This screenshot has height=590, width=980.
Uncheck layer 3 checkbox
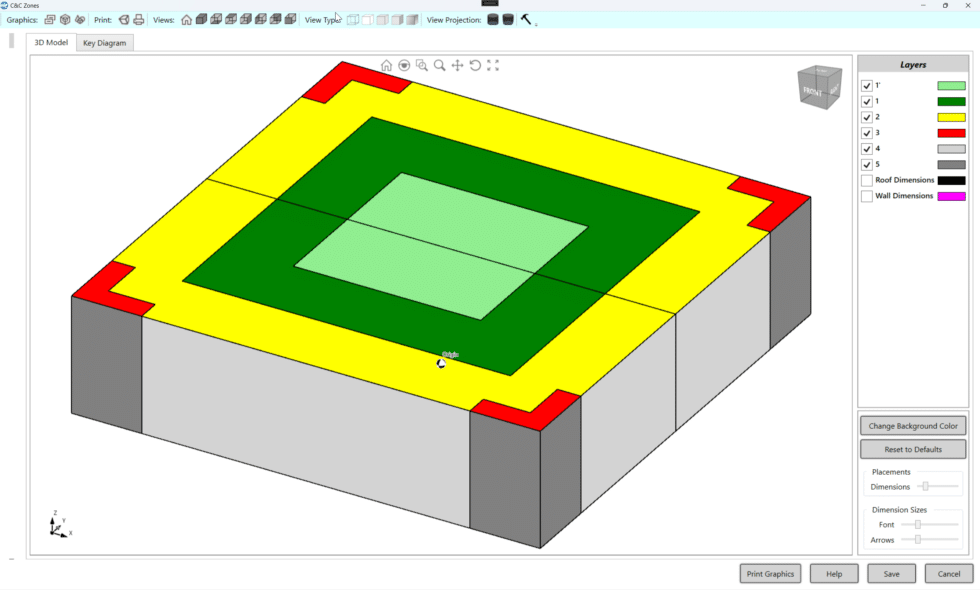click(x=867, y=133)
